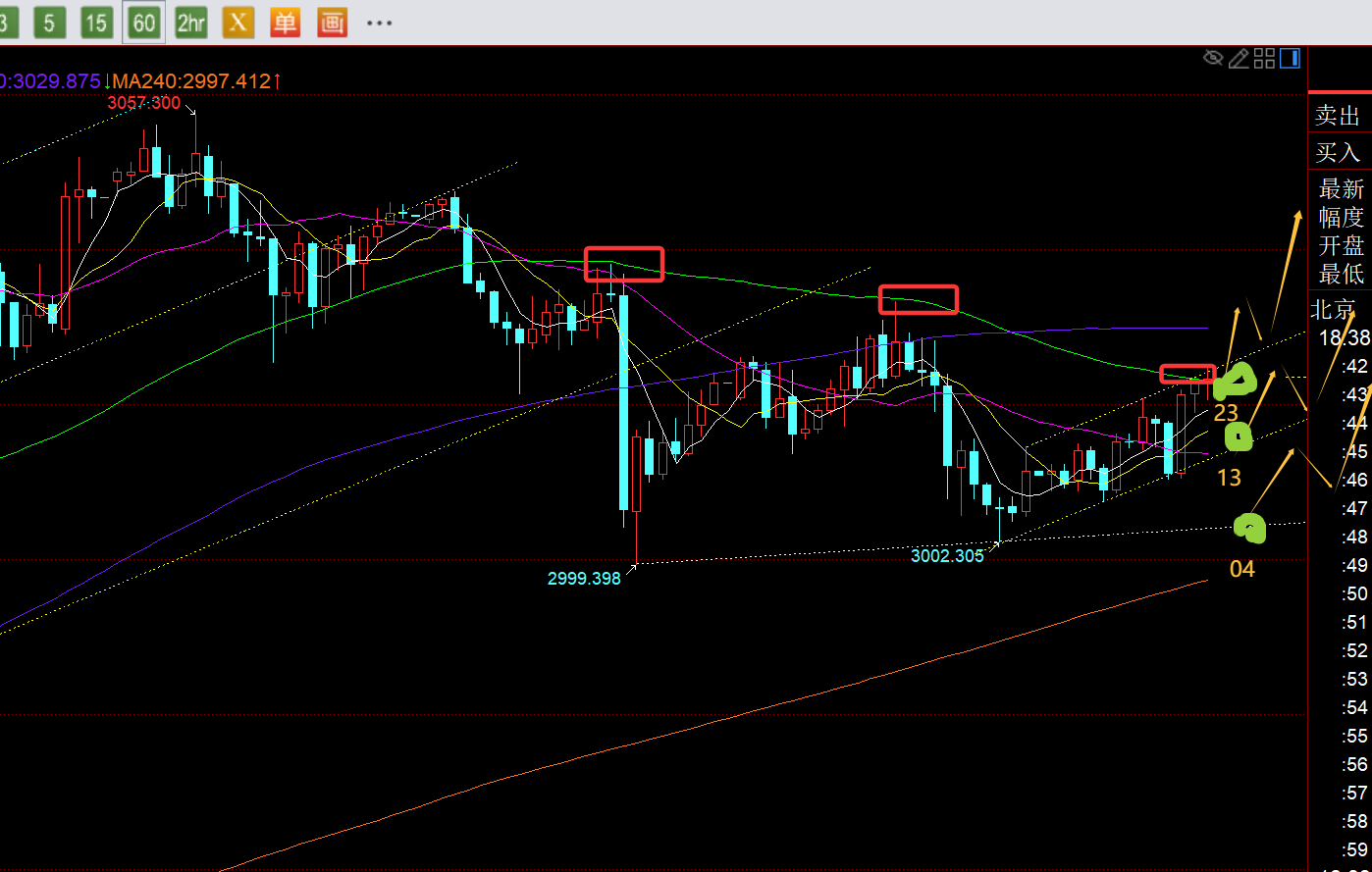Open the 画 drawing tools icon
1372x872 pixels.
tap(333, 23)
